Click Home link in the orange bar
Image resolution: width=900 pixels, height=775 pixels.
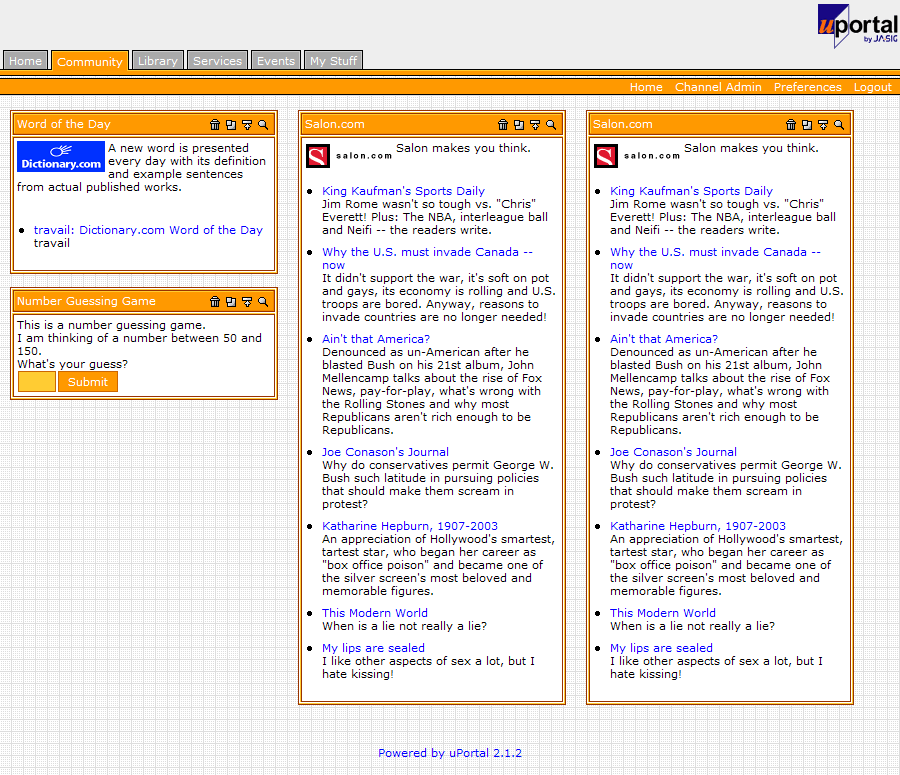pos(646,87)
